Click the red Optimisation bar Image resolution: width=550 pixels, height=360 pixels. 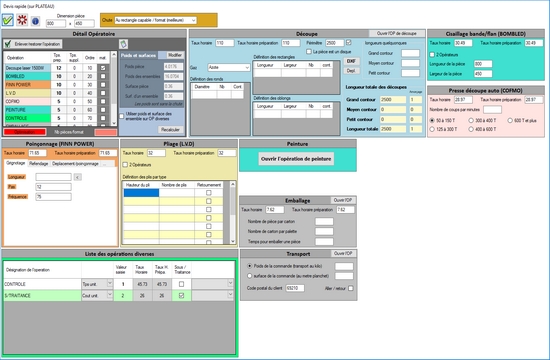(25, 132)
